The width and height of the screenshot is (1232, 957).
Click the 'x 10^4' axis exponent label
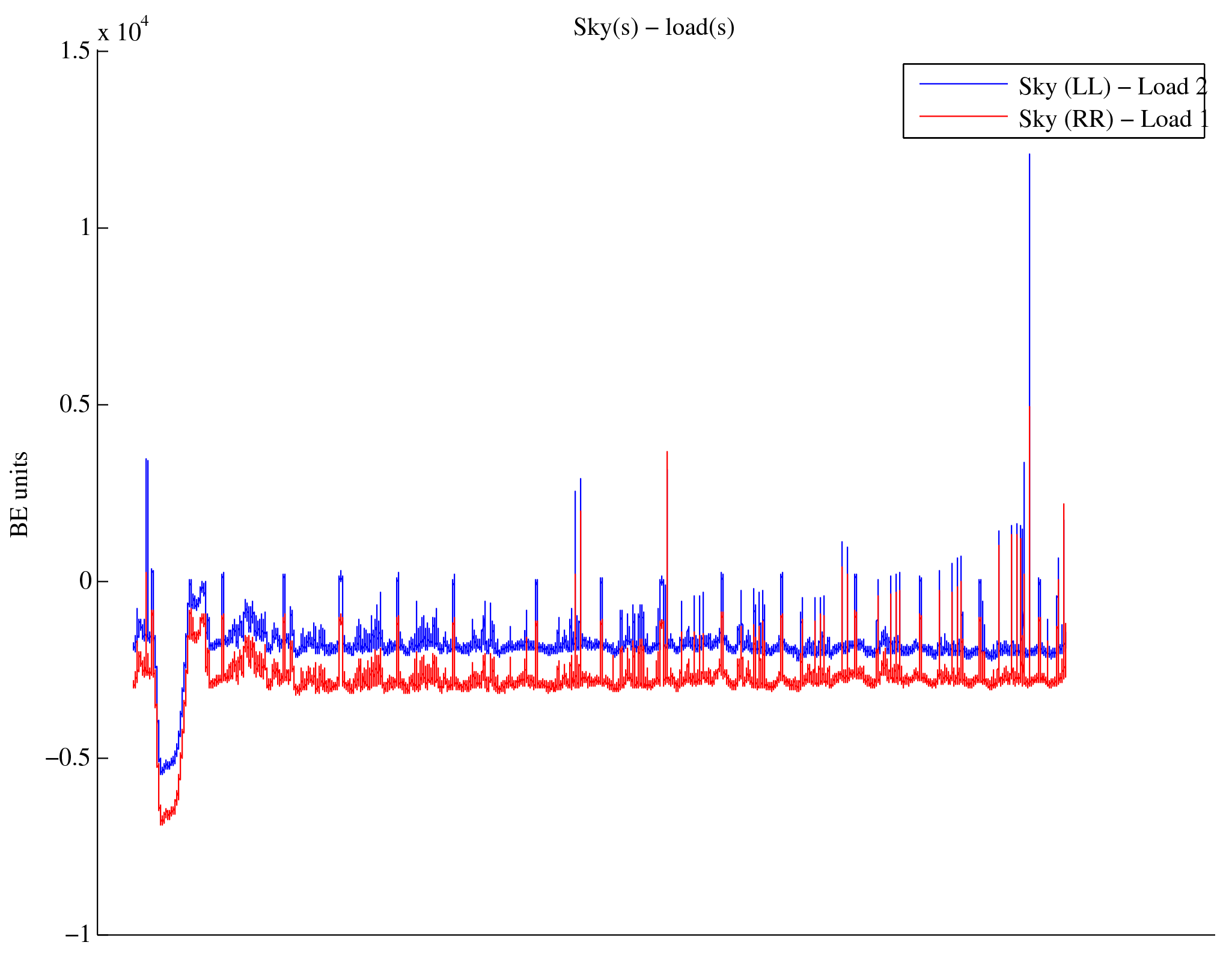click(x=123, y=30)
